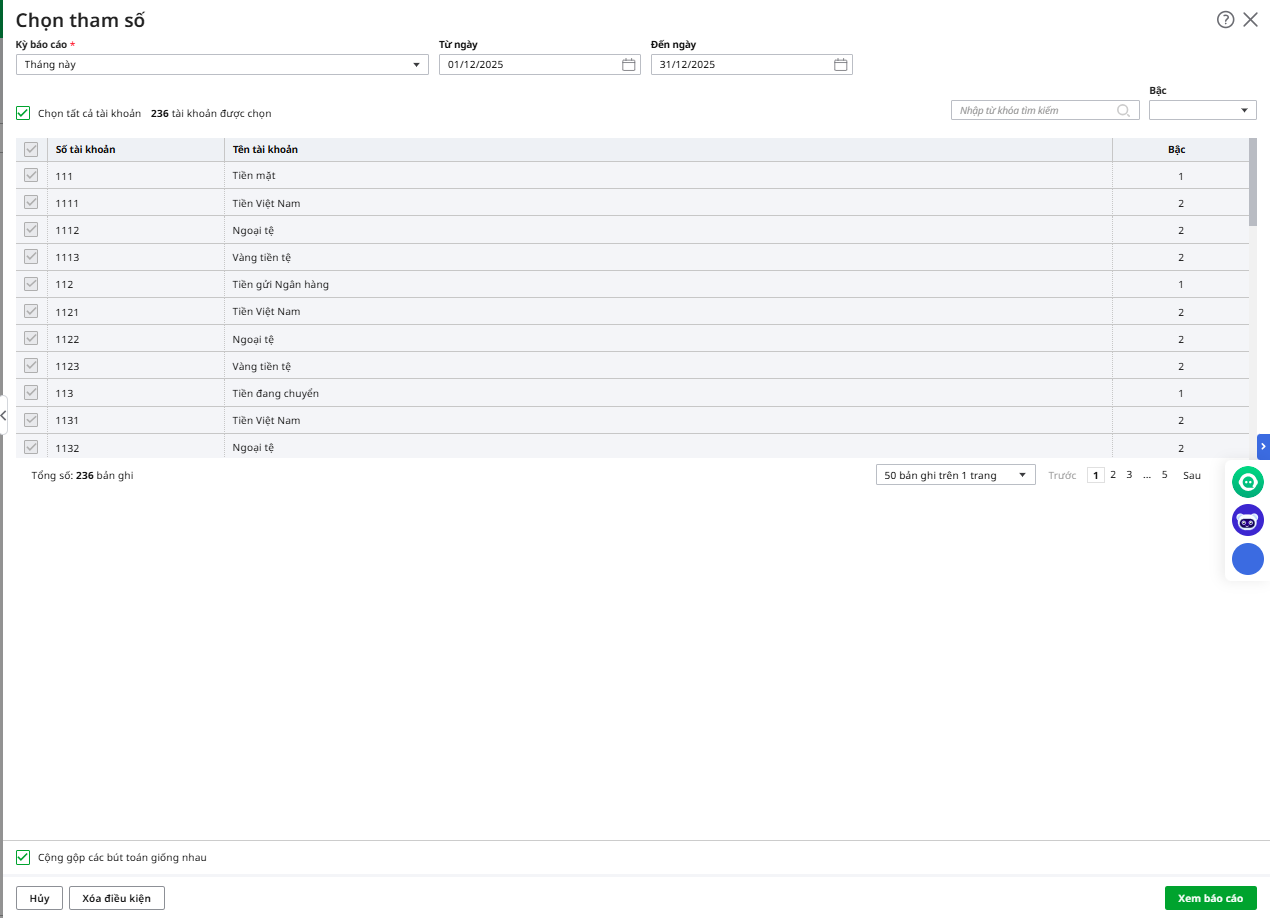This screenshot has width=1270, height=918.
Task: Open the Từ ngày calendar picker
Action: point(629,65)
